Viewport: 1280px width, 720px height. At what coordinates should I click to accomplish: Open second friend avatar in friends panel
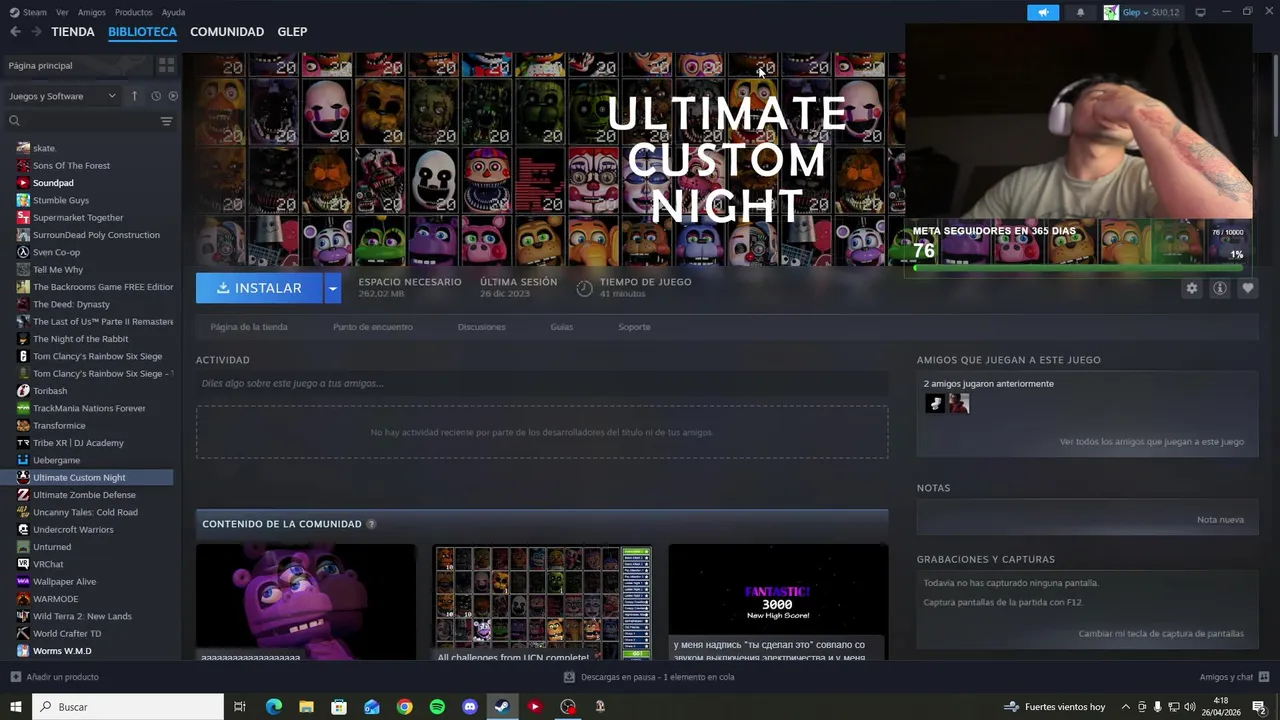pos(959,403)
